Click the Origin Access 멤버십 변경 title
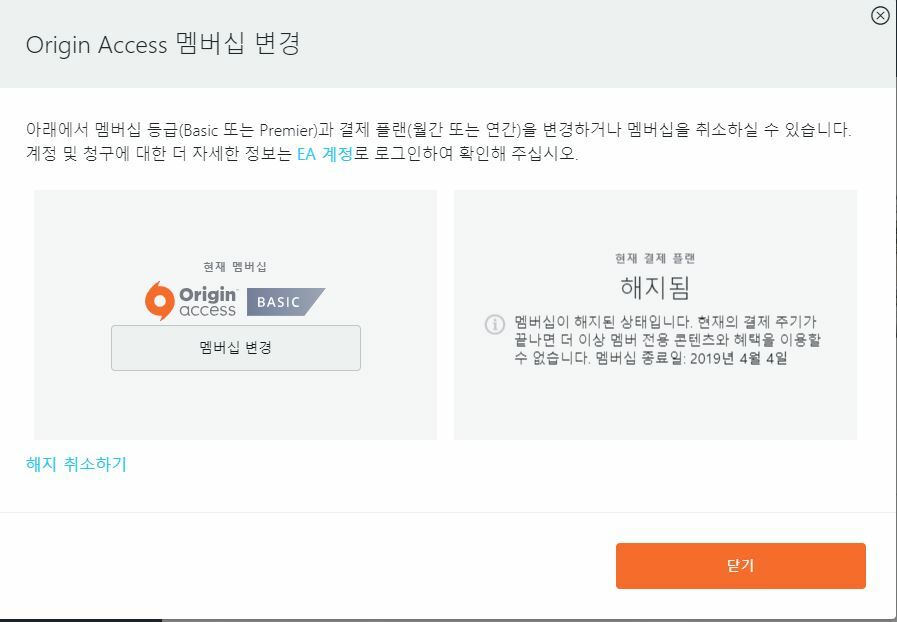897x622 pixels. 163,44
